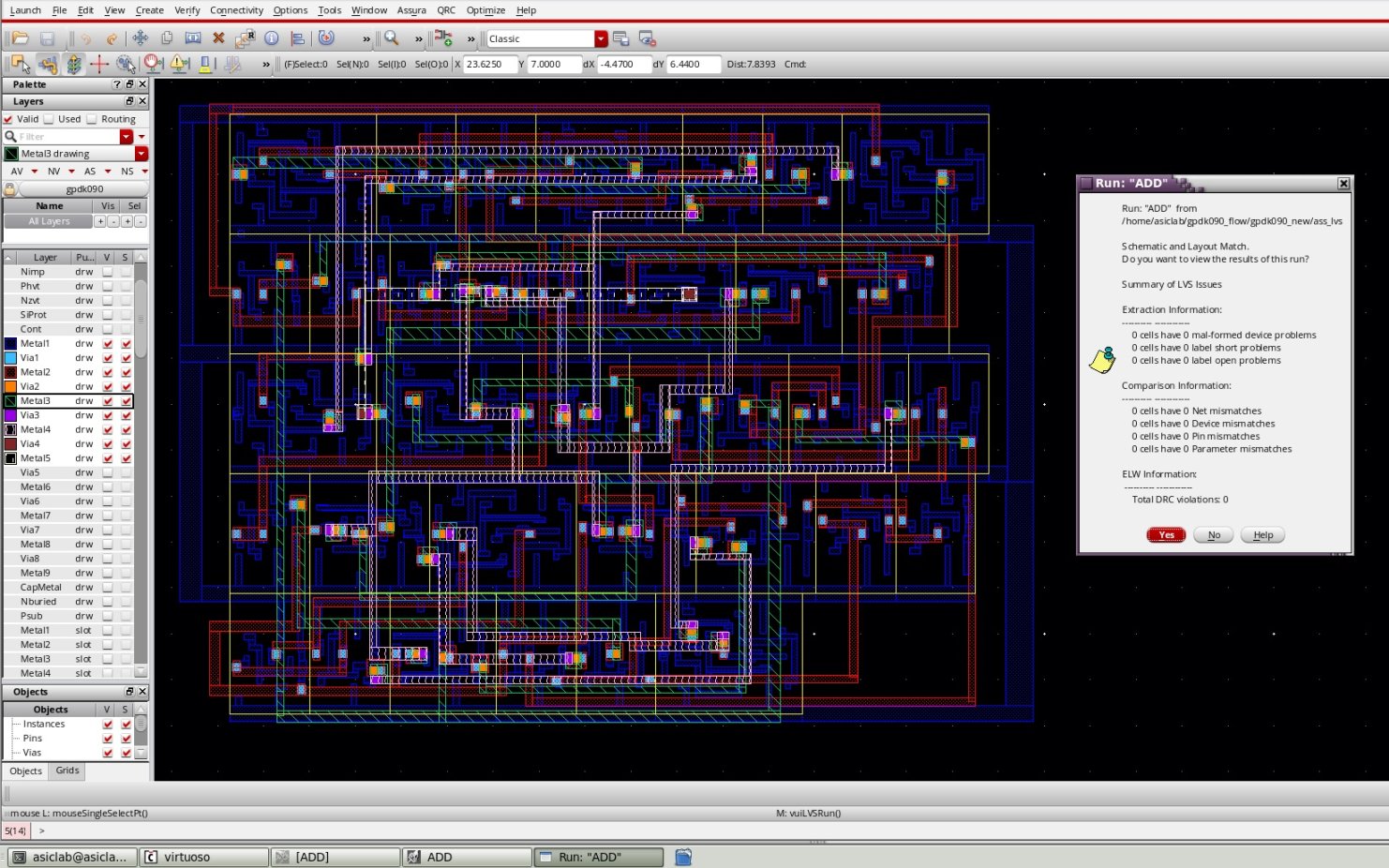Image resolution: width=1389 pixels, height=868 pixels.
Task: Open the Classic workspace dropdown
Action: point(601,38)
